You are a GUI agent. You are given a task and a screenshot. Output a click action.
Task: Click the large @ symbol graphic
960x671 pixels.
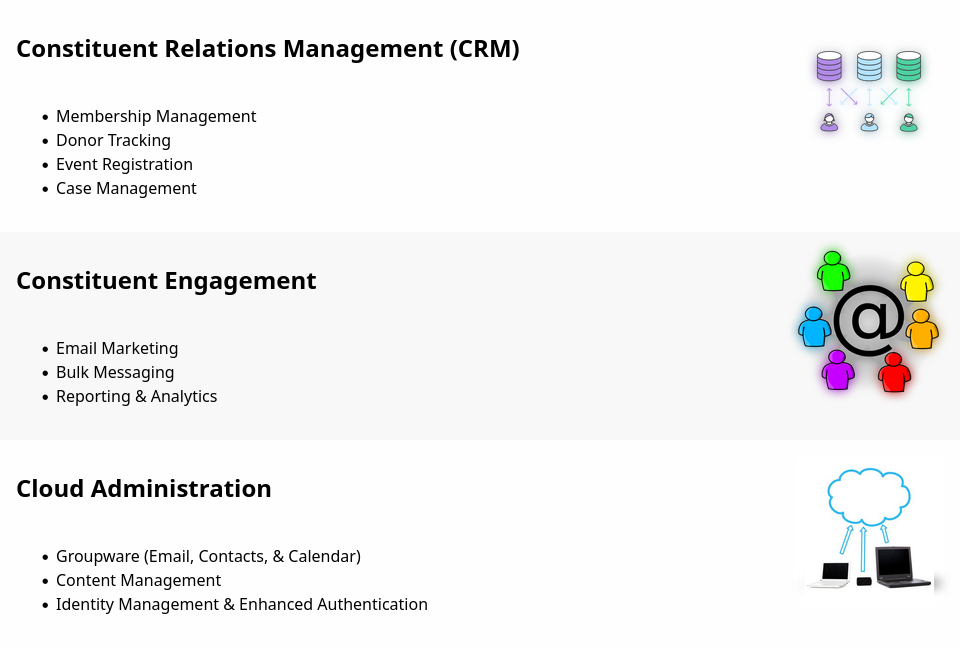pos(869,320)
